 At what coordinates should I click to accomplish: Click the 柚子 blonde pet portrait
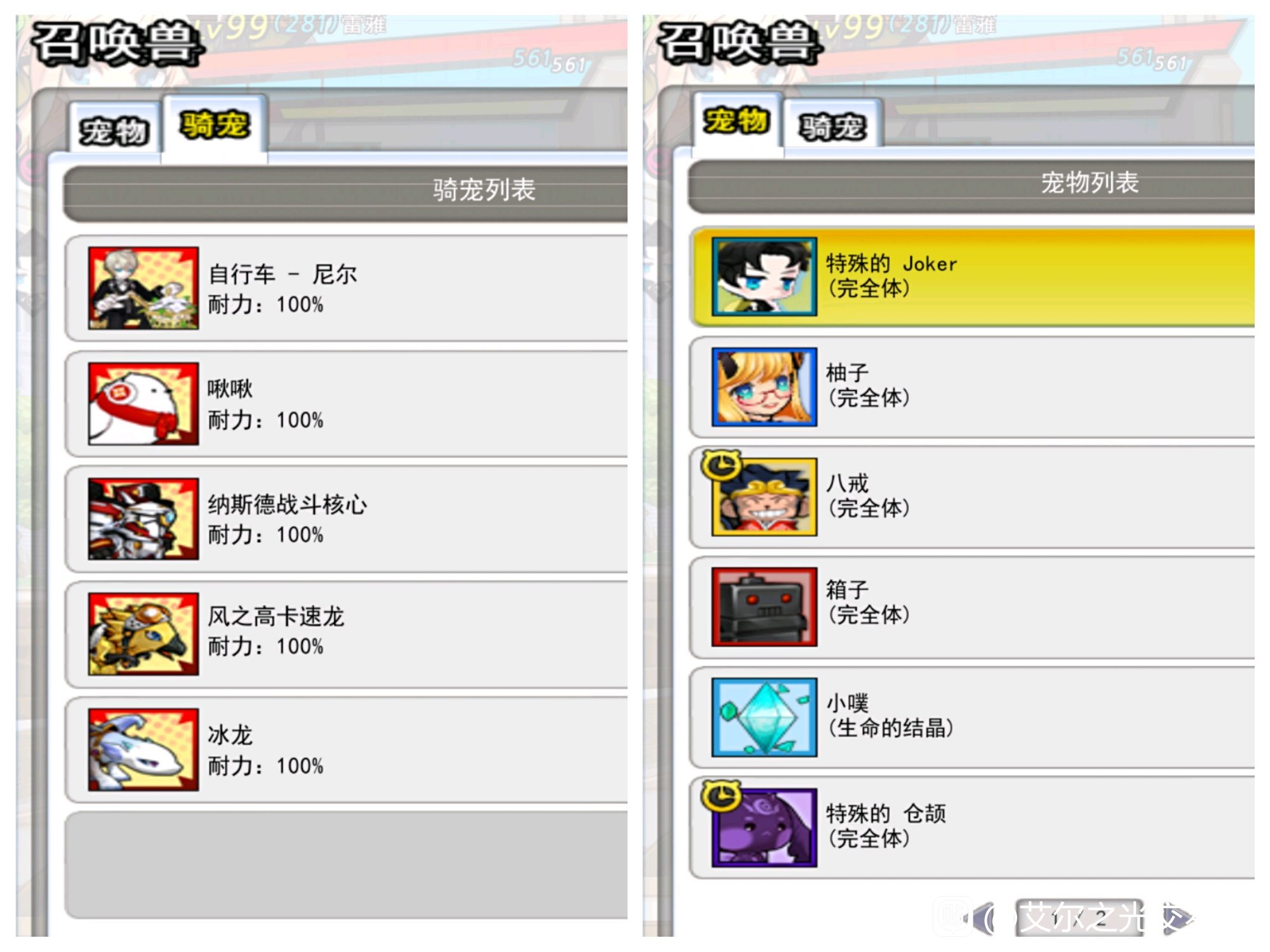tap(765, 387)
